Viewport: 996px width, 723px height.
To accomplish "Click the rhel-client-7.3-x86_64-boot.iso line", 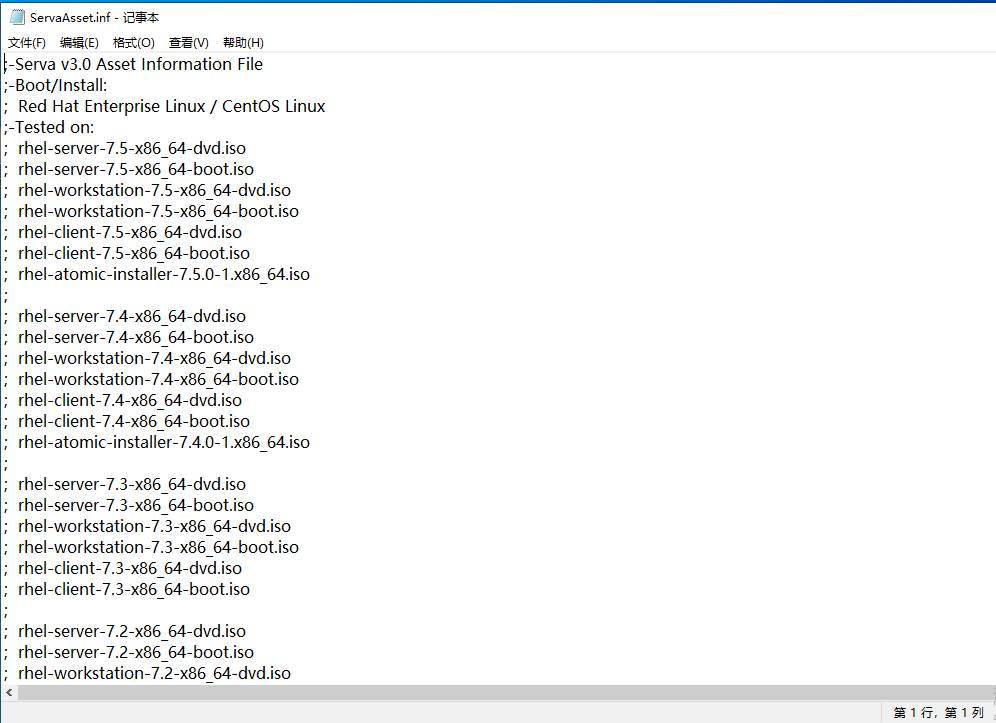I will coord(133,589).
